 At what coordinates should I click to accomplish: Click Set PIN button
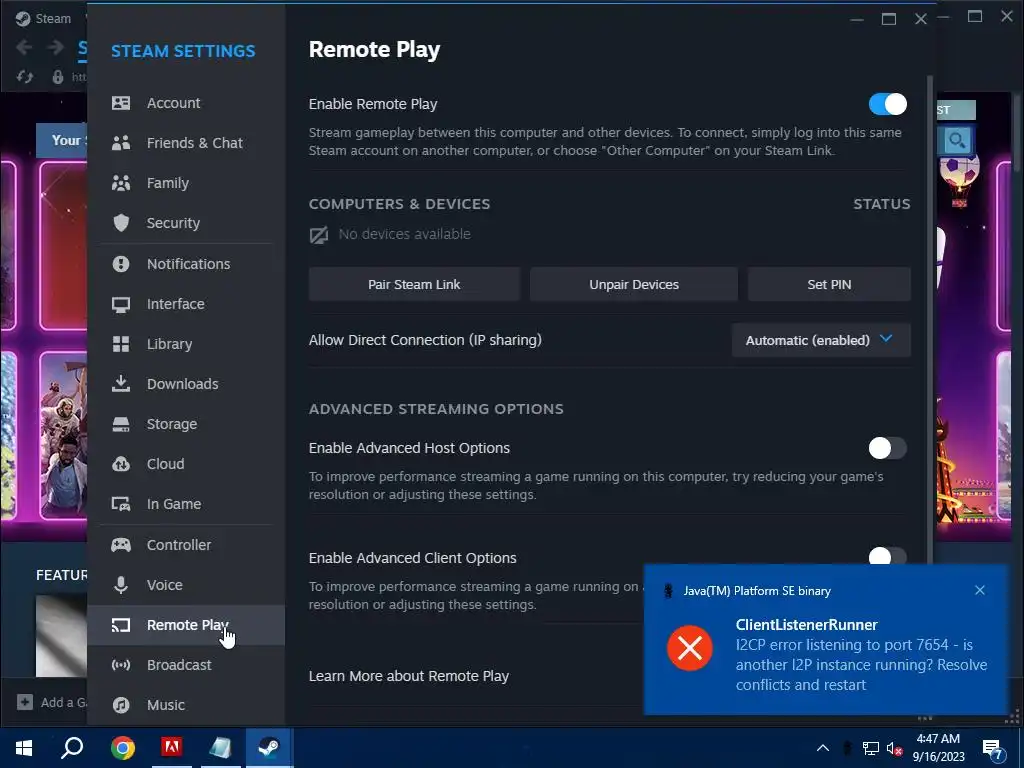[x=829, y=284]
